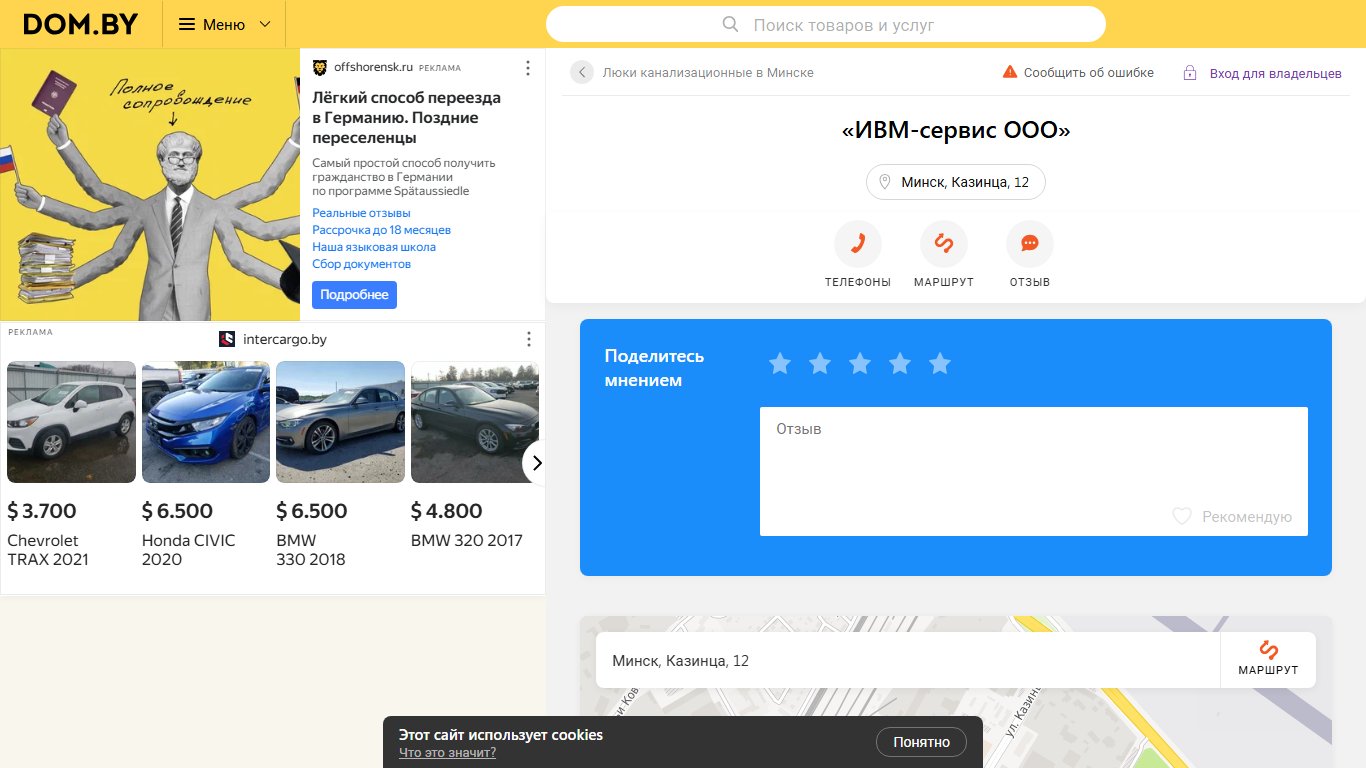
Task: Open ТЕЛЕФОНЫ phone icon
Action: (x=858, y=244)
